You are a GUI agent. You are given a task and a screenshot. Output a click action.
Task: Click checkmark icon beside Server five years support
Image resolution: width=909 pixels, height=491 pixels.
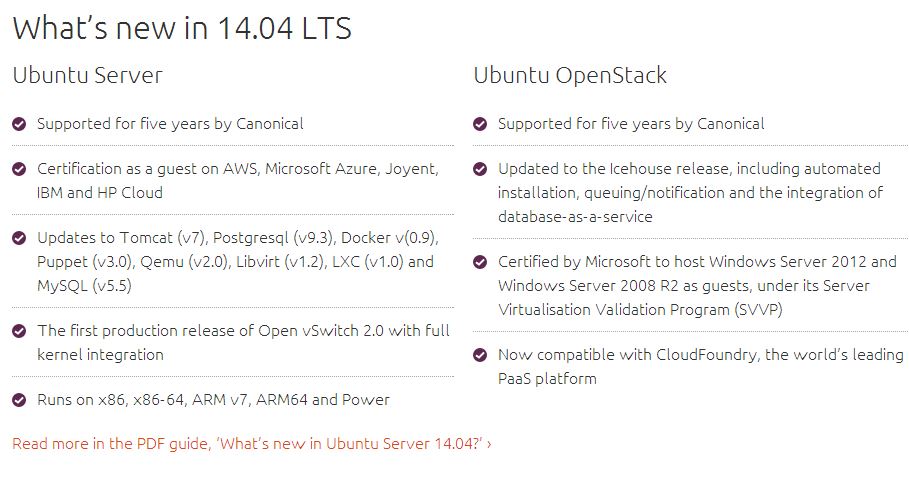pyautogui.click(x=19, y=124)
